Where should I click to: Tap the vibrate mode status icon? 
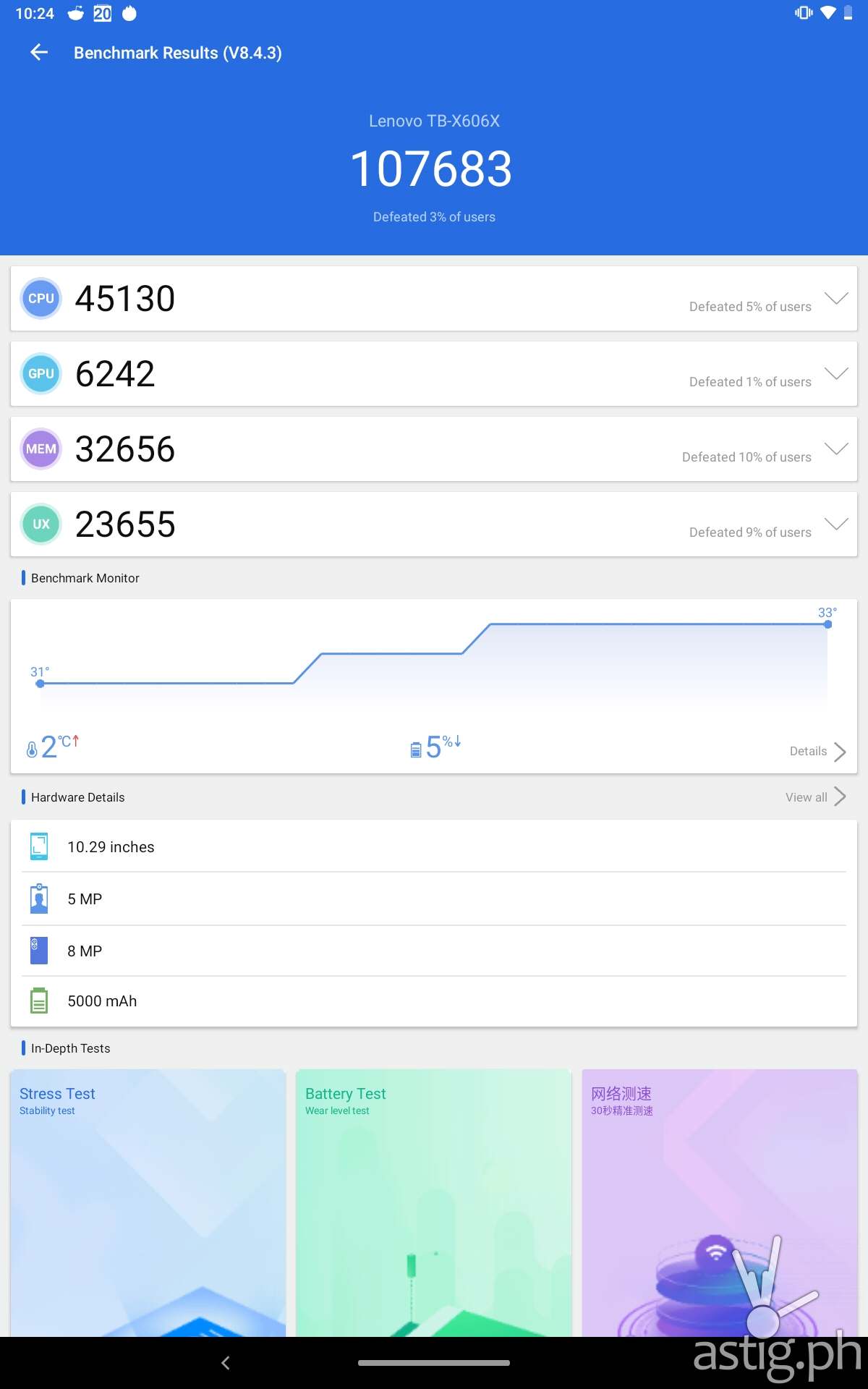click(x=803, y=13)
